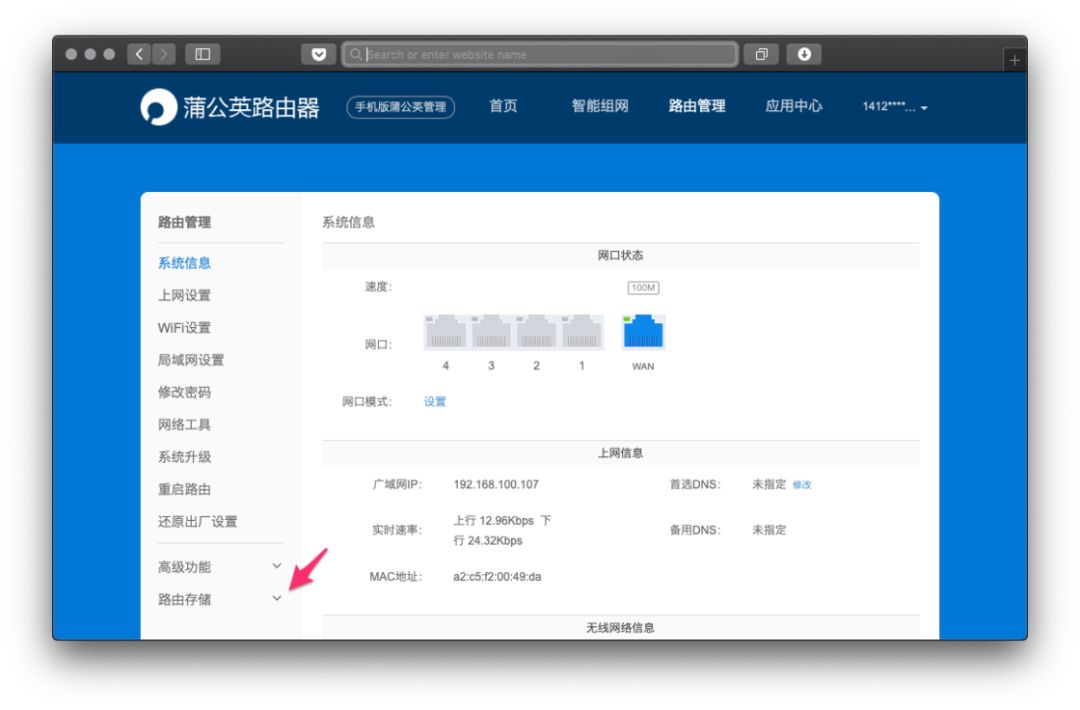Open WiFi设置 in sidebar
Viewport: 1080px width, 710px height.
[x=185, y=328]
